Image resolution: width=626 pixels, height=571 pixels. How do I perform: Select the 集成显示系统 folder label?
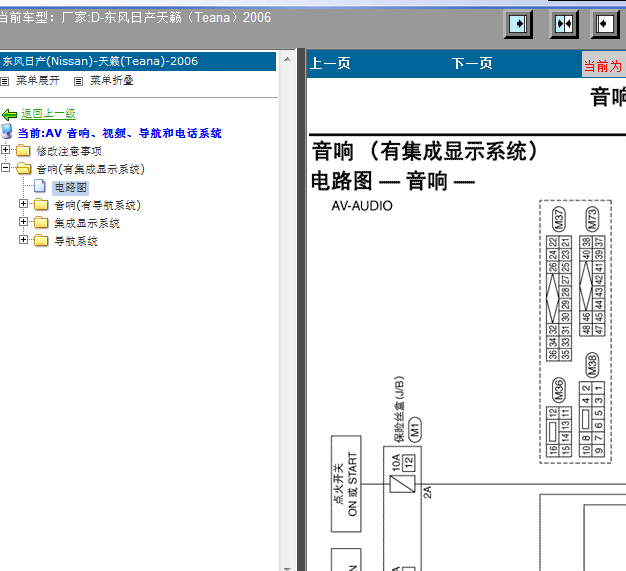pos(87,223)
